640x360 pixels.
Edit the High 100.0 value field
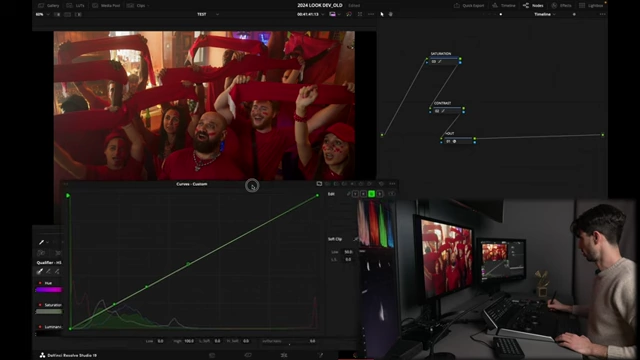pyautogui.click(x=189, y=341)
